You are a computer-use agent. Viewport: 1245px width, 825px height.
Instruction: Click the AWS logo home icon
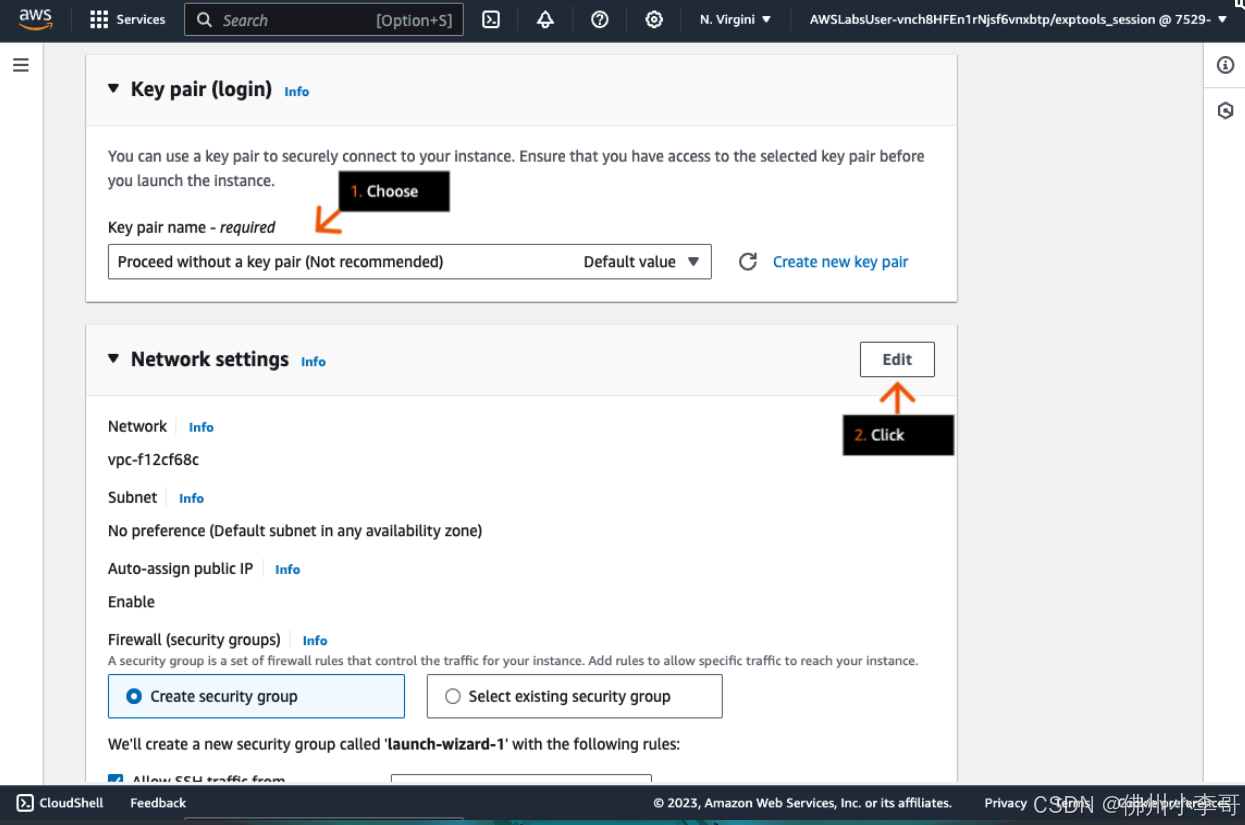pos(35,19)
